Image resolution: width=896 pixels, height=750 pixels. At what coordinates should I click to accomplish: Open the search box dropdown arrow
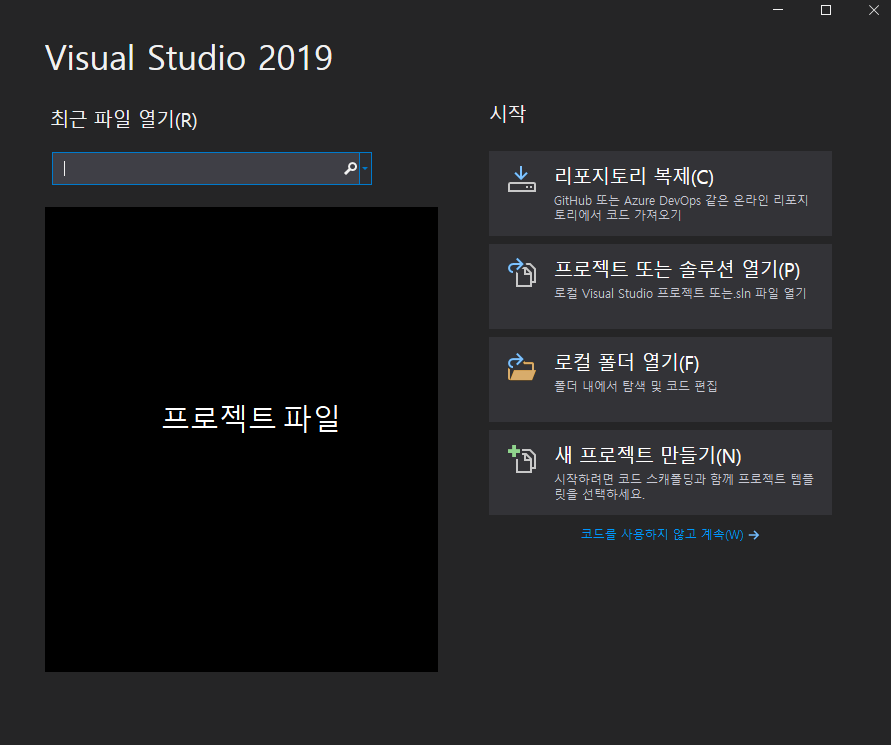tap(367, 169)
